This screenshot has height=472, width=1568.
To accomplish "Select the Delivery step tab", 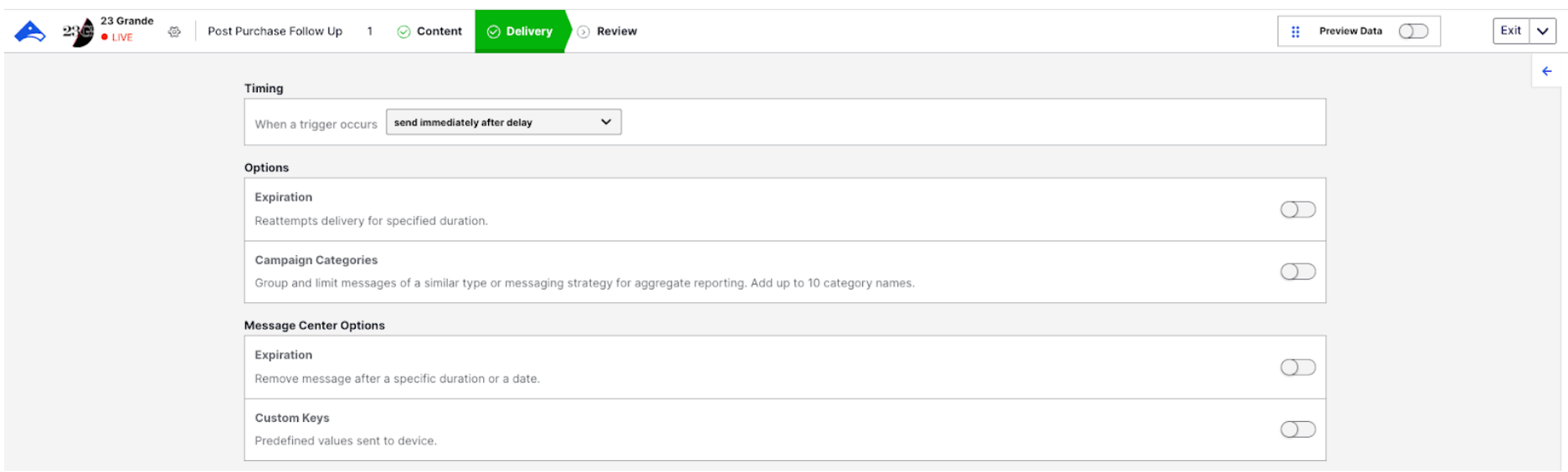I will click(520, 32).
